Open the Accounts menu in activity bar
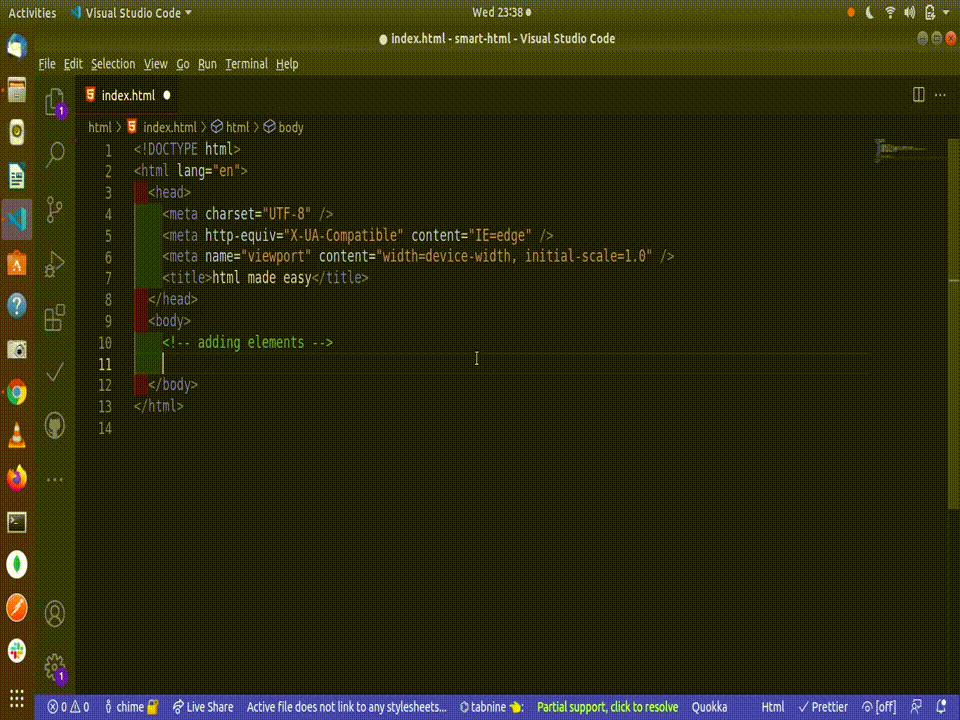 pos(54,613)
